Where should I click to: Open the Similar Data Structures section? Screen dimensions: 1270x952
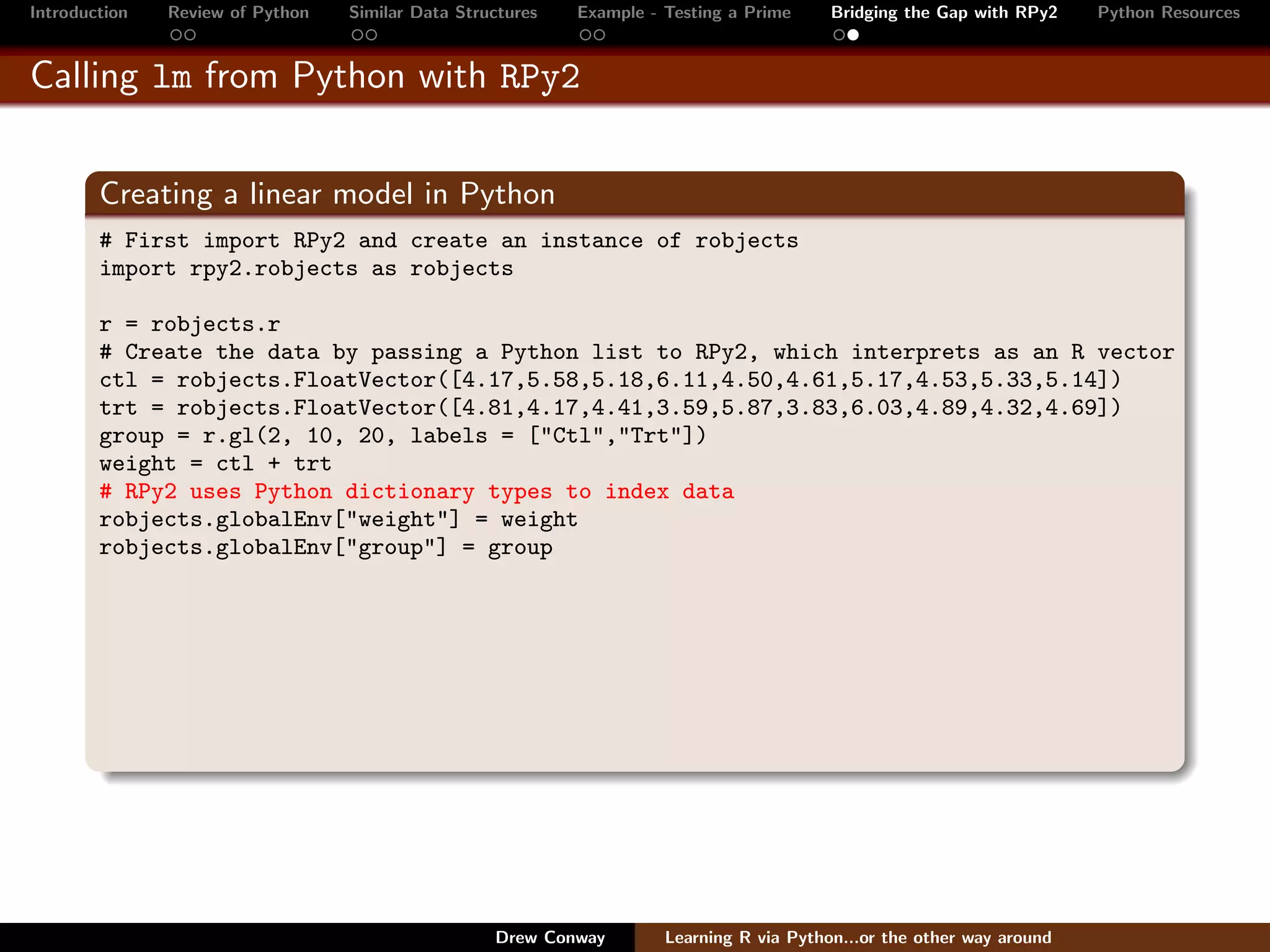click(443, 12)
